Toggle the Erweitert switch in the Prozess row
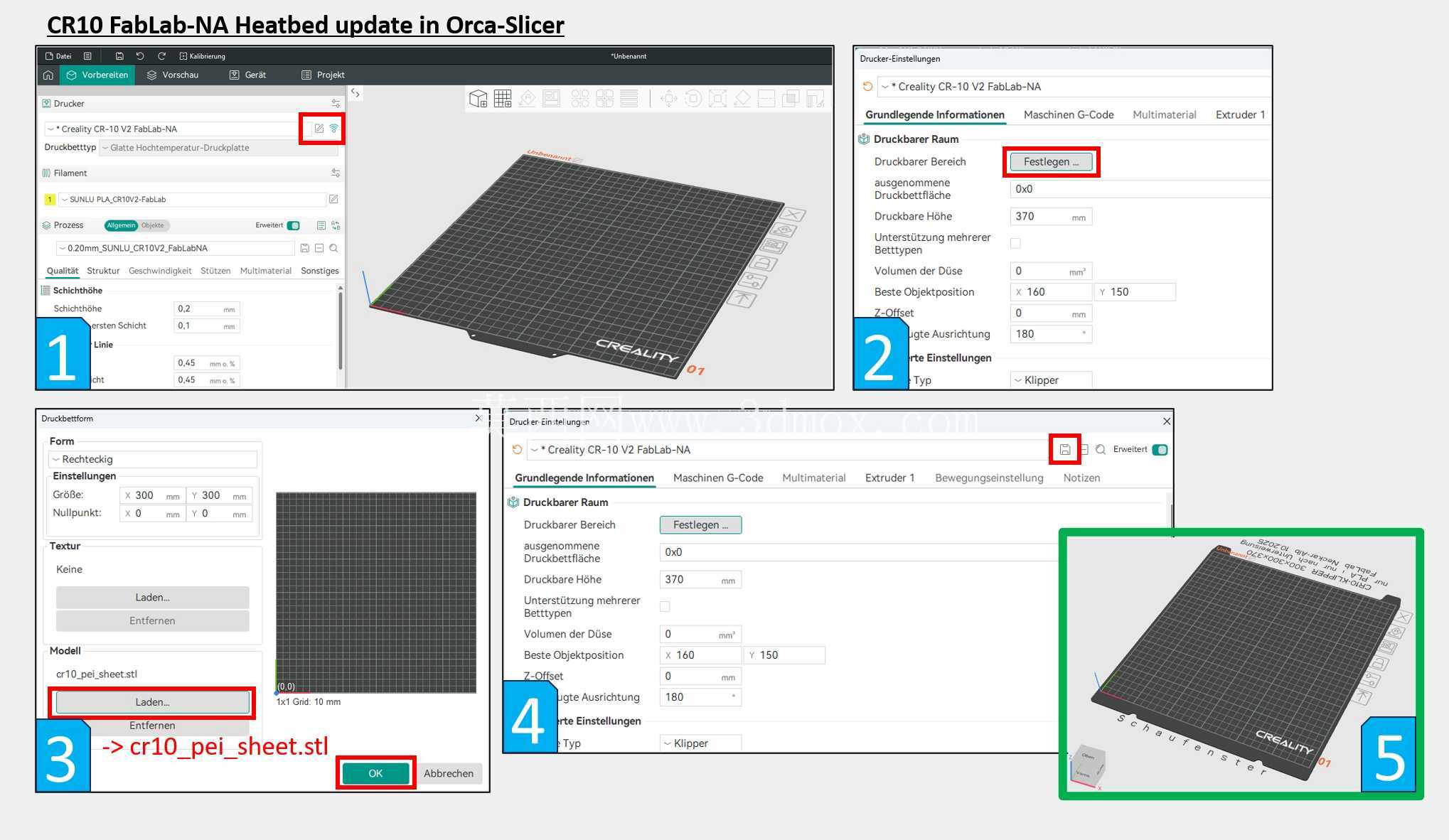 (293, 225)
